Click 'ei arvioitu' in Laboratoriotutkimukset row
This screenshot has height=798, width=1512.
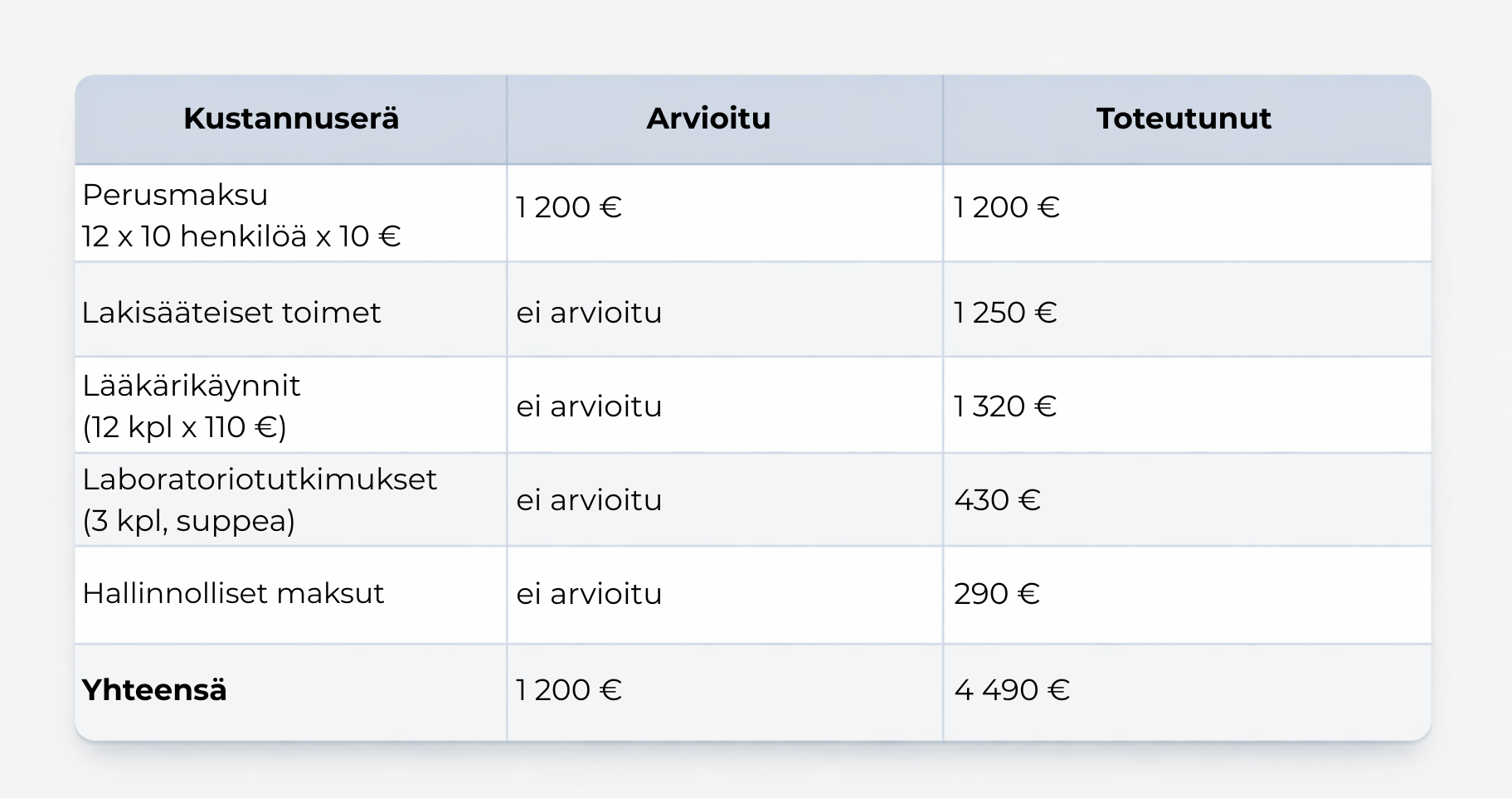point(589,500)
